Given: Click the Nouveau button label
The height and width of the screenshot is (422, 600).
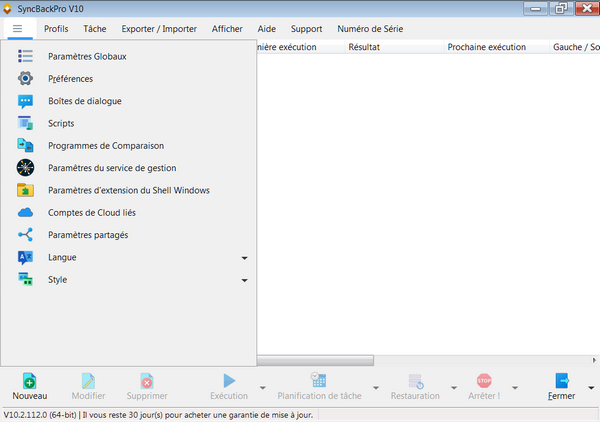Looking at the screenshot, I should pos(29,396).
